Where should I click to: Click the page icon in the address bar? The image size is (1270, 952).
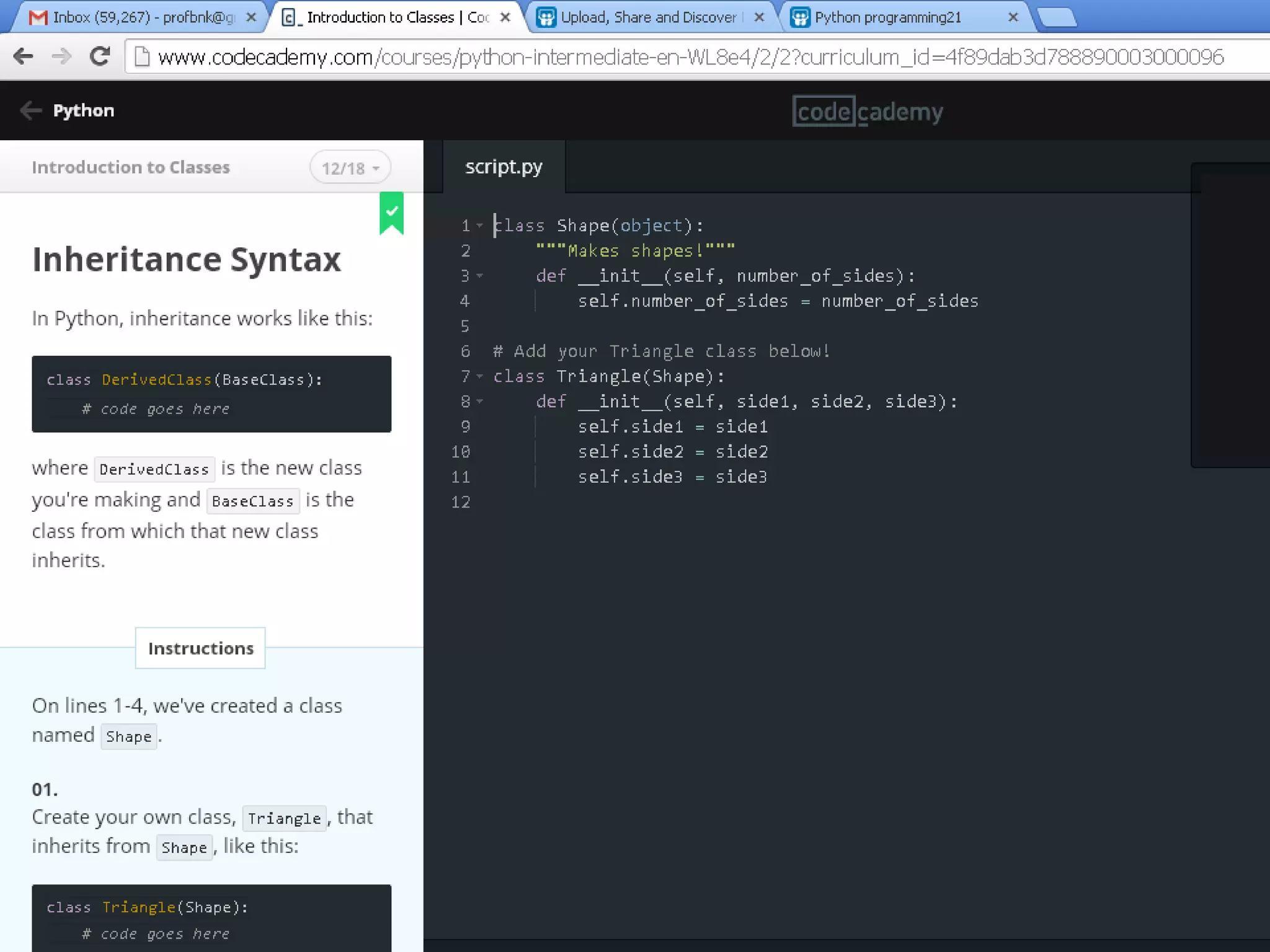(x=142, y=56)
